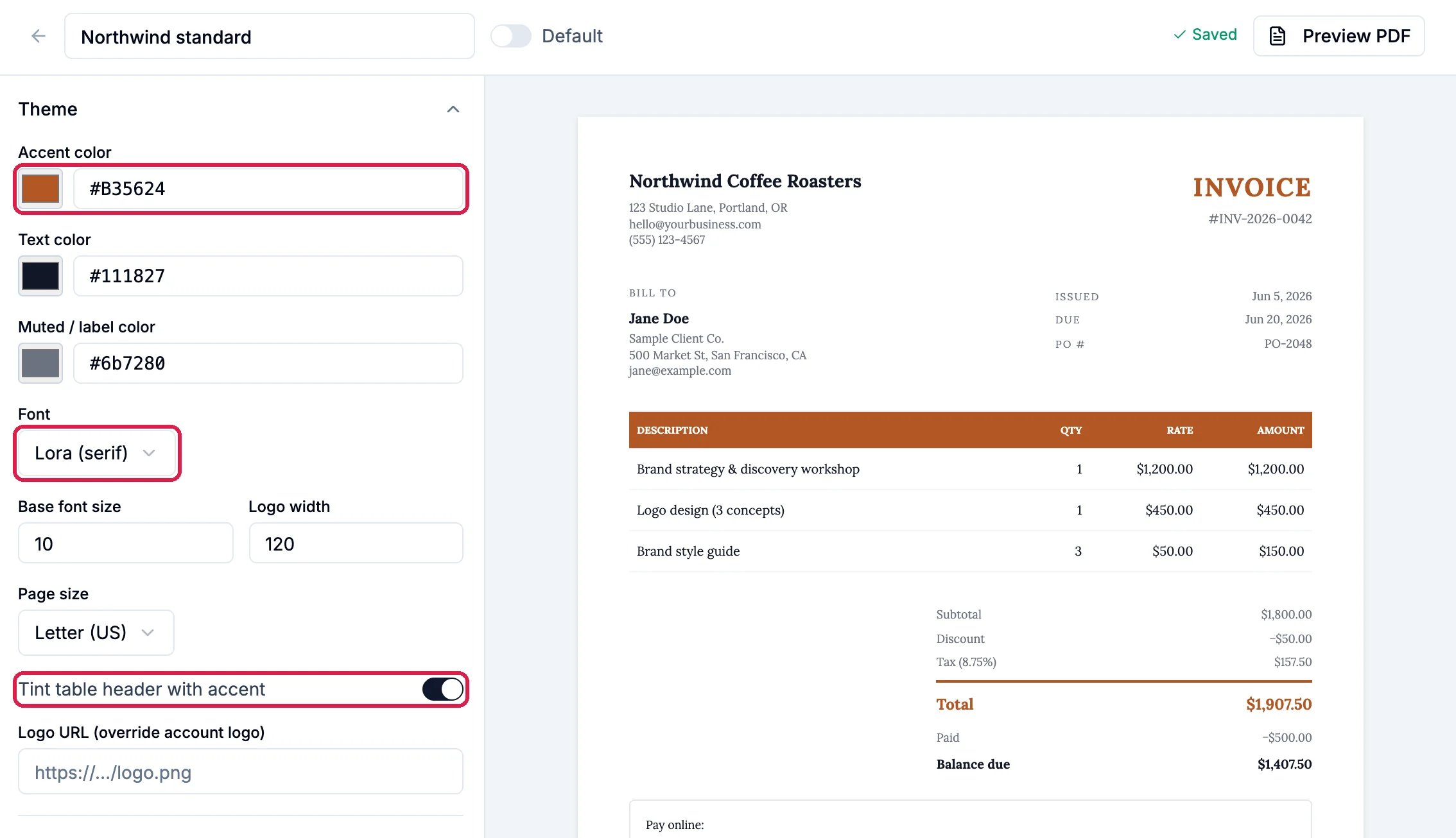Click the QTY column header

(1071, 430)
